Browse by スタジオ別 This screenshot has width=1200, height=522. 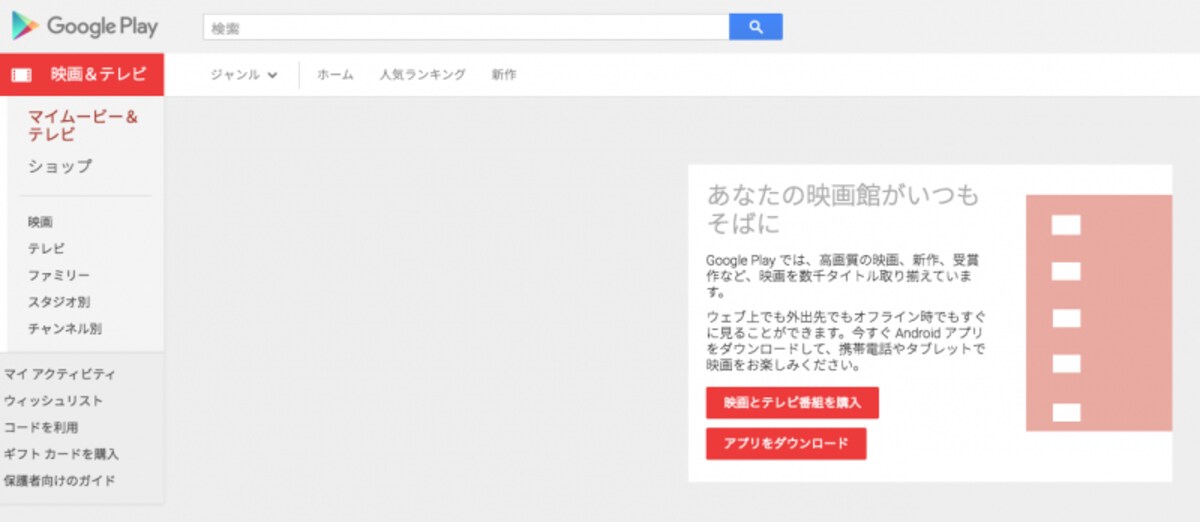(x=59, y=302)
